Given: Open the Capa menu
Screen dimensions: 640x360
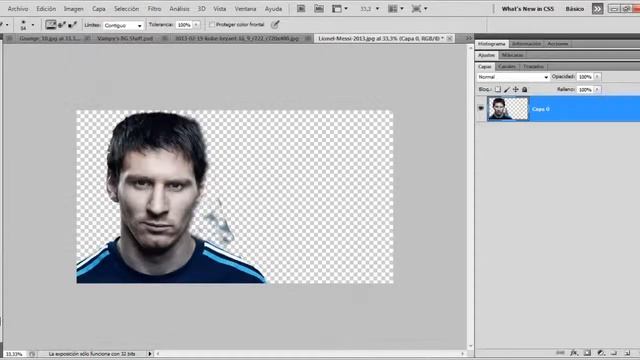Looking at the screenshot, I should [98, 9].
